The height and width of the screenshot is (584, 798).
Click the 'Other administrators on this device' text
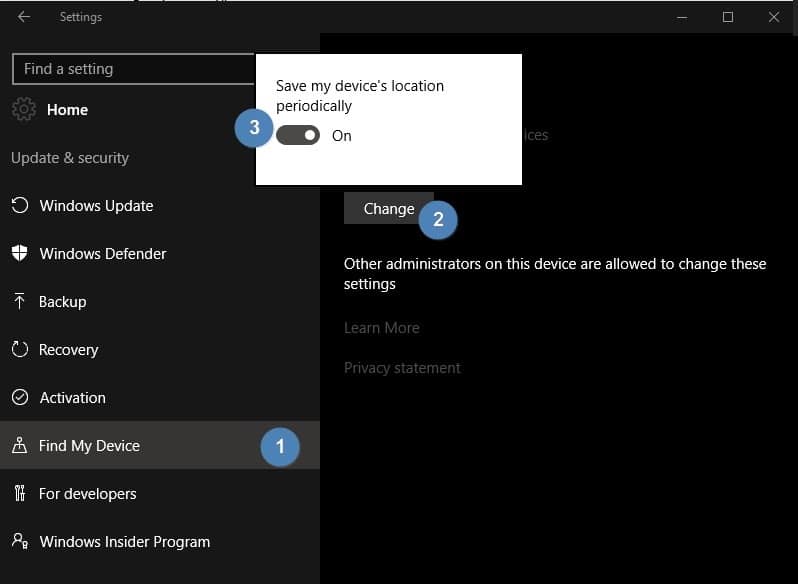(555, 274)
